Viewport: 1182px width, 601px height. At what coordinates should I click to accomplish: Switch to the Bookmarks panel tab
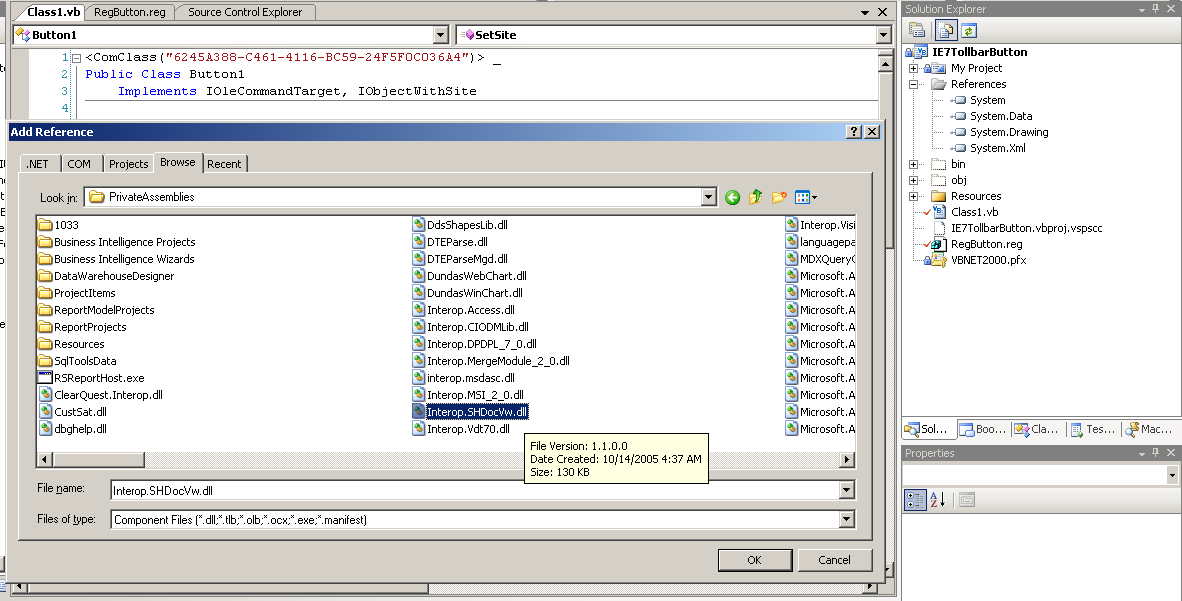[983, 429]
